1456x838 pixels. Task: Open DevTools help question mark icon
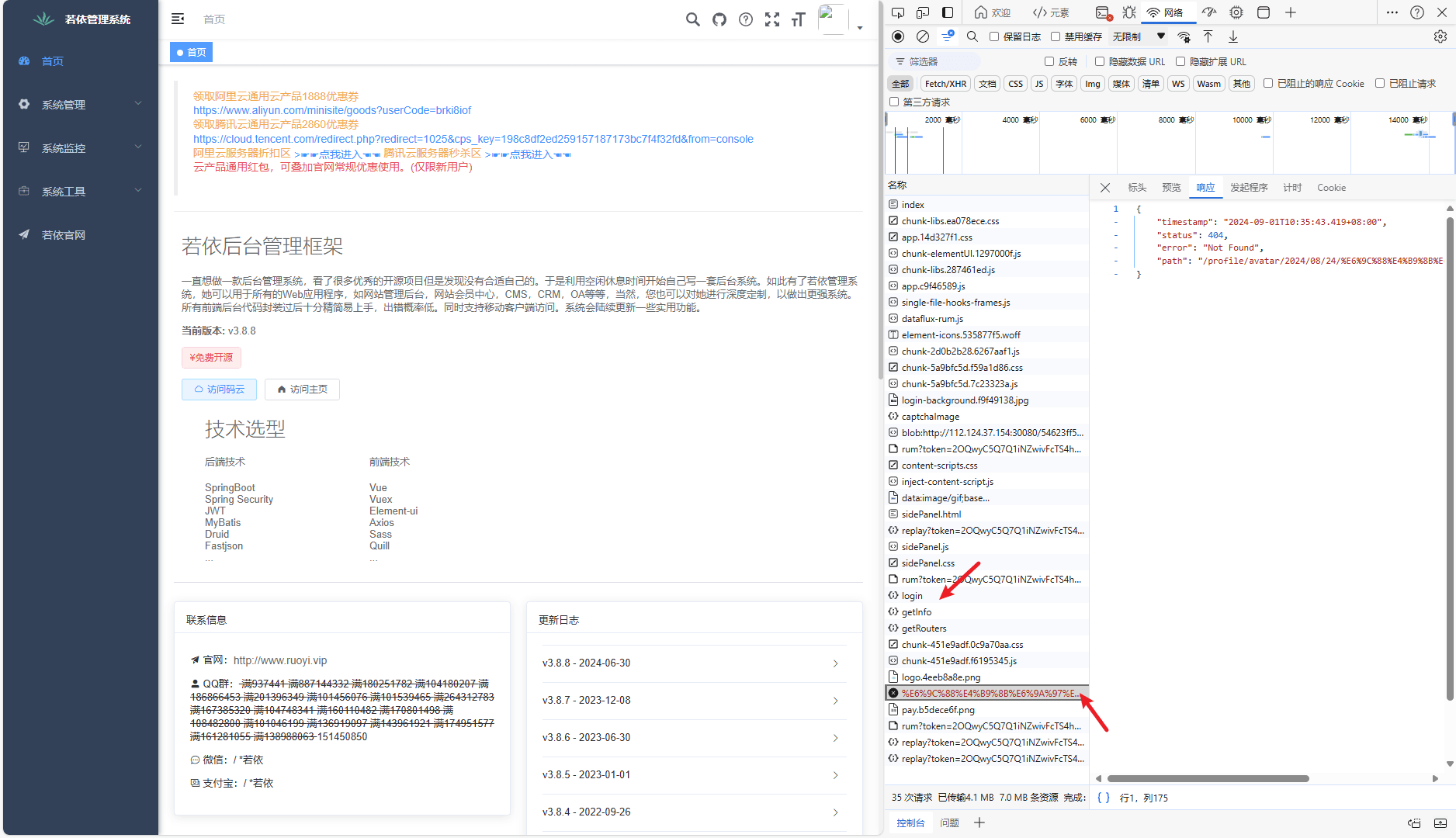click(1417, 12)
